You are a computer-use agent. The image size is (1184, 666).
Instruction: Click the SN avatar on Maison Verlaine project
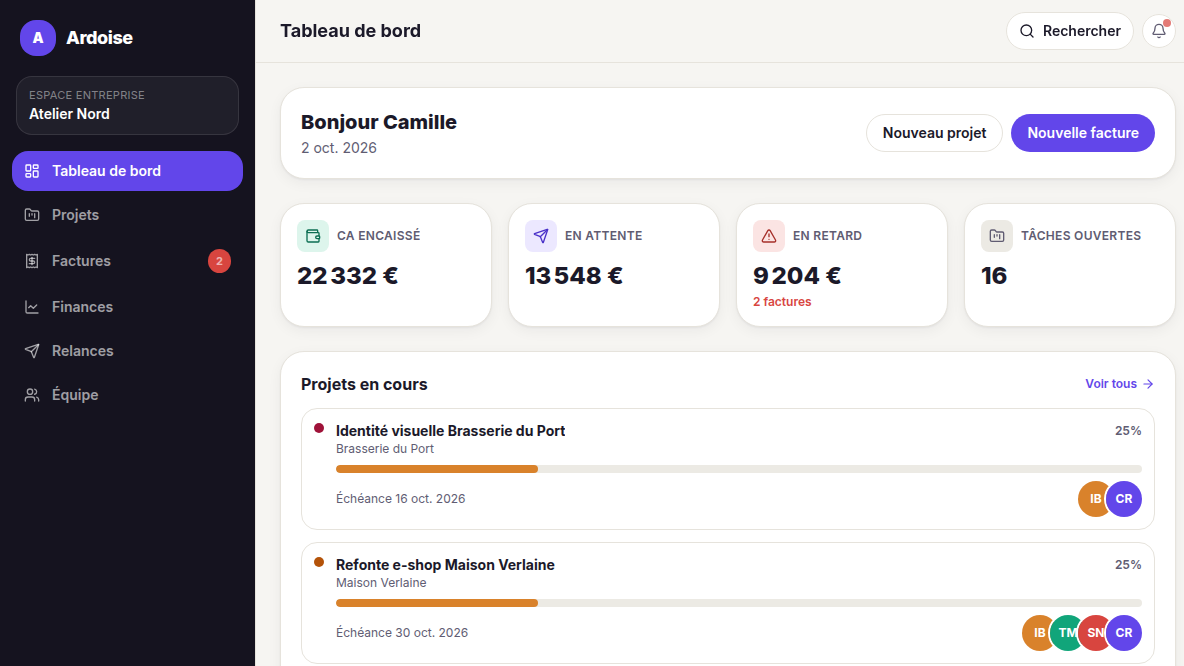(1093, 633)
